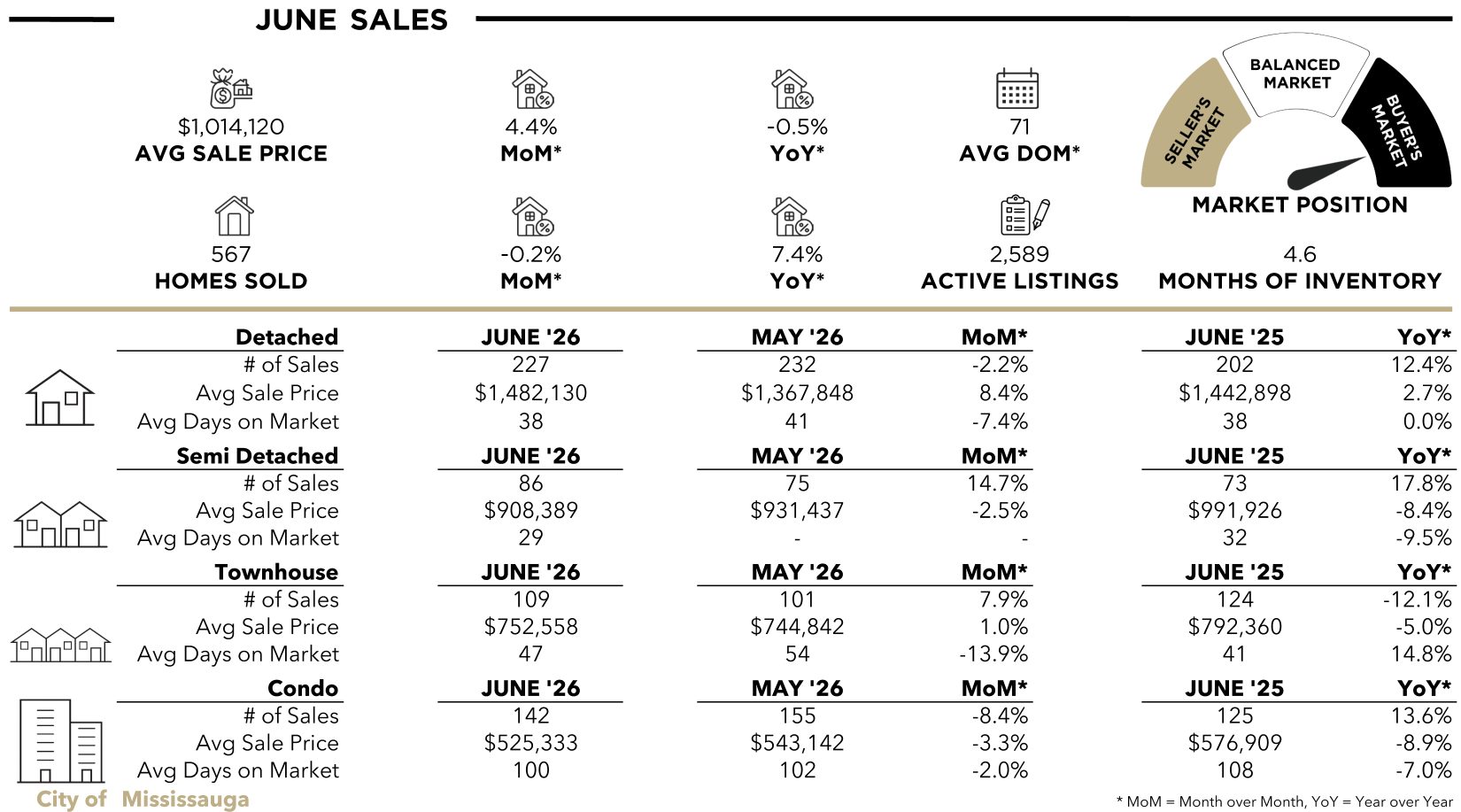Viewport: 1461px width, 812px height.
Task: Click the 4.6 Months of Inventory value
Action: coord(1299,255)
